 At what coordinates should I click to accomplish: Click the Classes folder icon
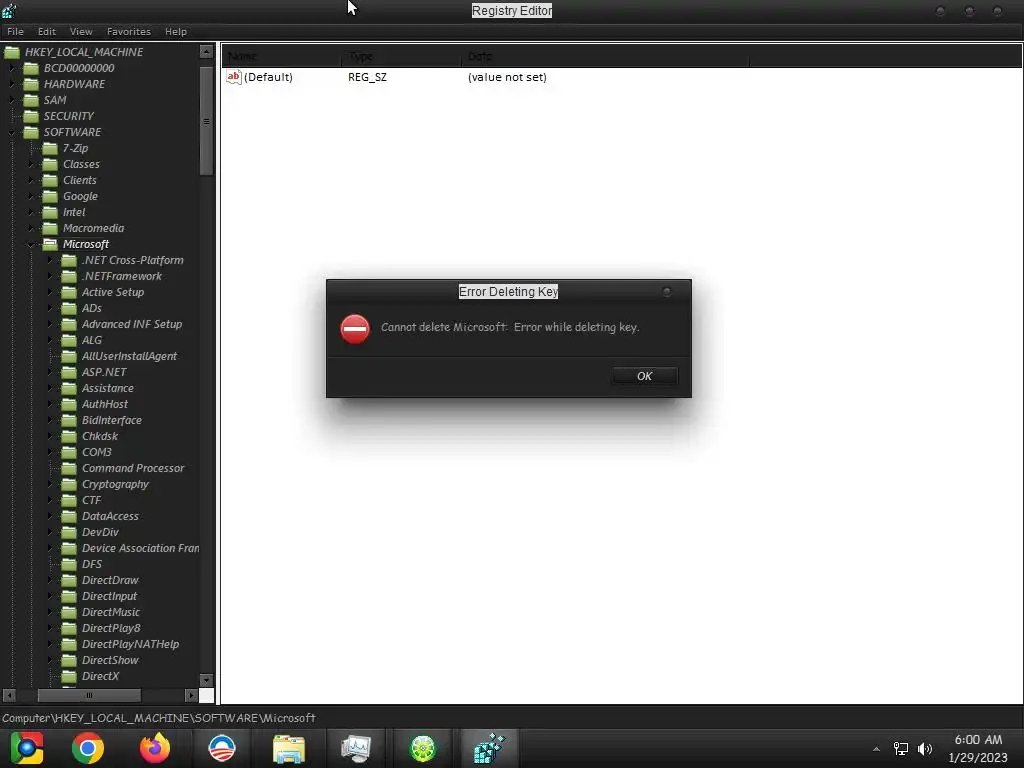coord(50,164)
